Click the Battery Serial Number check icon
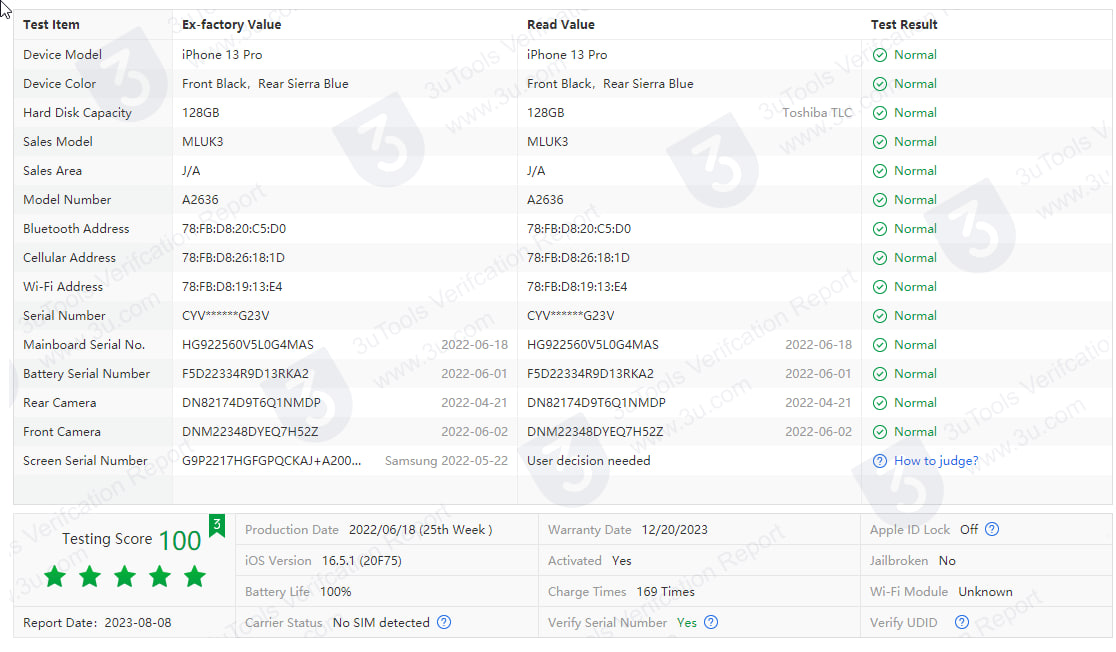The image size is (1116, 652). coord(880,374)
